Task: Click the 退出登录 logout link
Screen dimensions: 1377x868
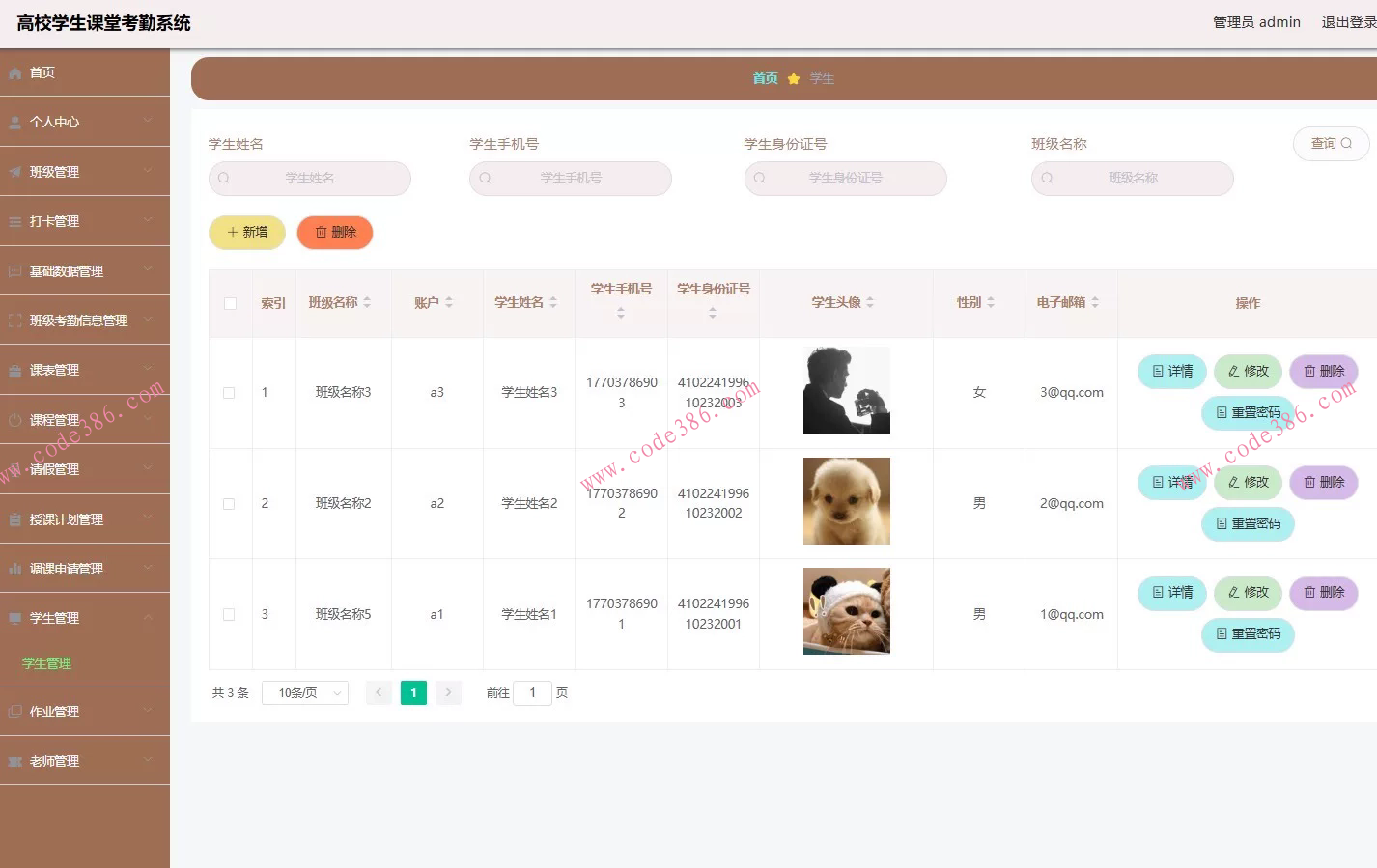Action: (x=1349, y=21)
